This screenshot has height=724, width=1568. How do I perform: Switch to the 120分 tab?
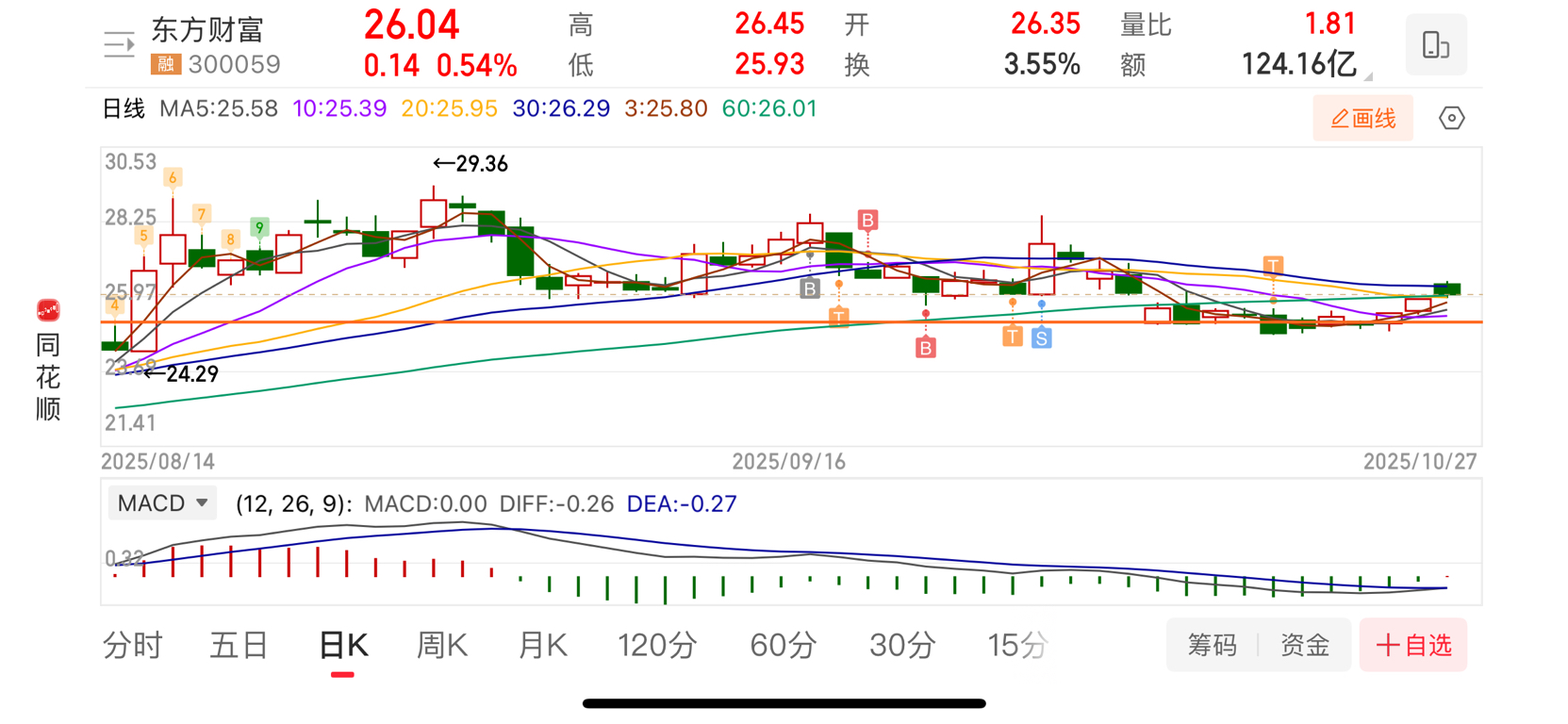(x=657, y=646)
